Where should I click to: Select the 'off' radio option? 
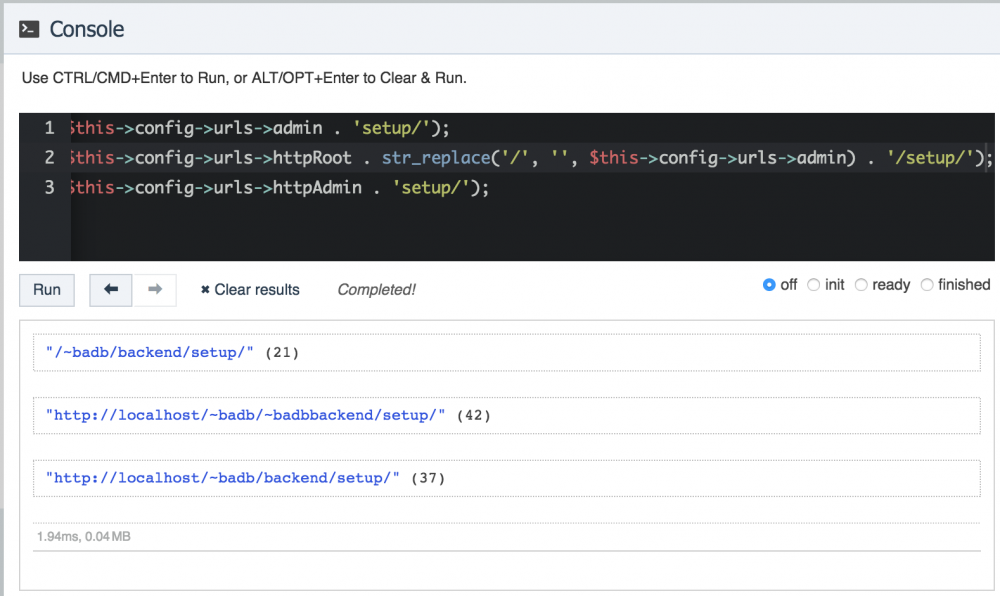769,285
